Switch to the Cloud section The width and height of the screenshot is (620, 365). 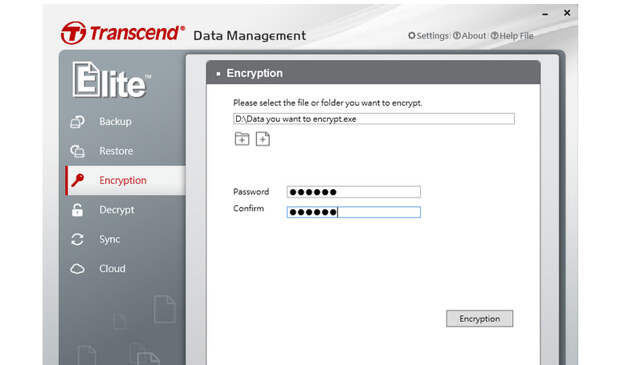(x=112, y=269)
